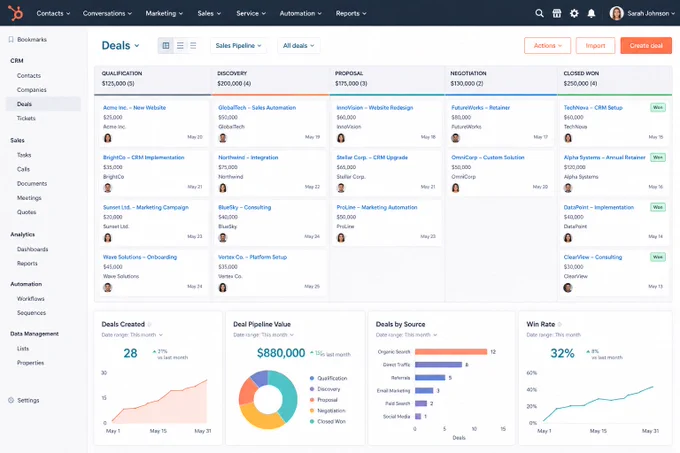Open the search magnifier icon

pyautogui.click(x=539, y=13)
